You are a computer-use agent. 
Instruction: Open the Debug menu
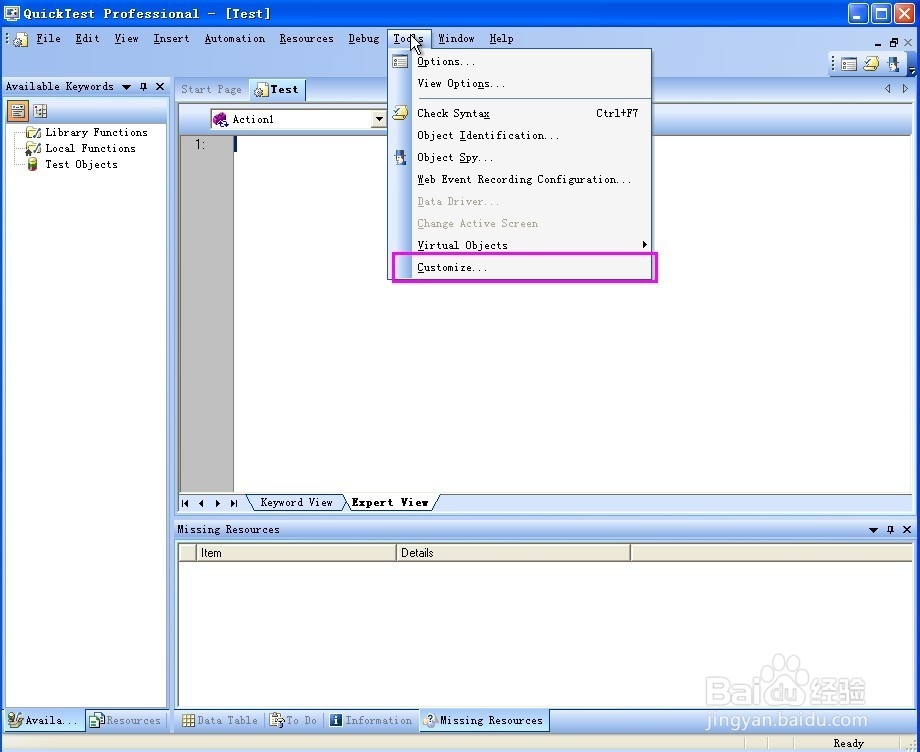click(364, 39)
